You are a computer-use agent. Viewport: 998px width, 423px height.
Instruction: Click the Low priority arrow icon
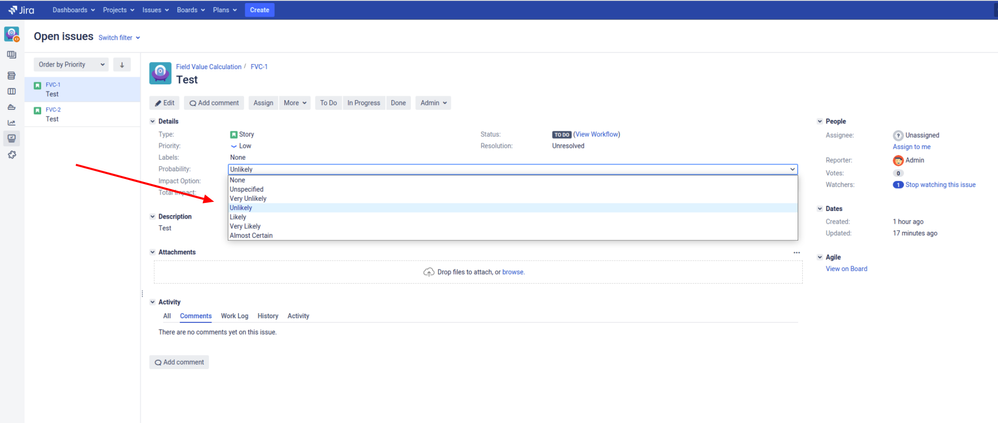[234, 146]
